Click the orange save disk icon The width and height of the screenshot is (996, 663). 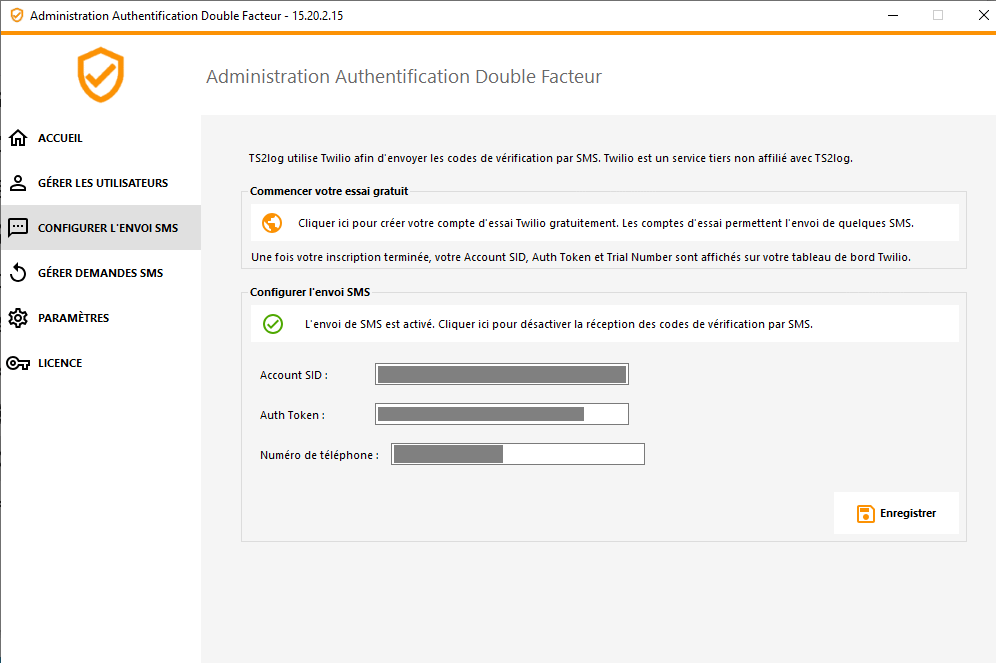pyautogui.click(x=865, y=513)
